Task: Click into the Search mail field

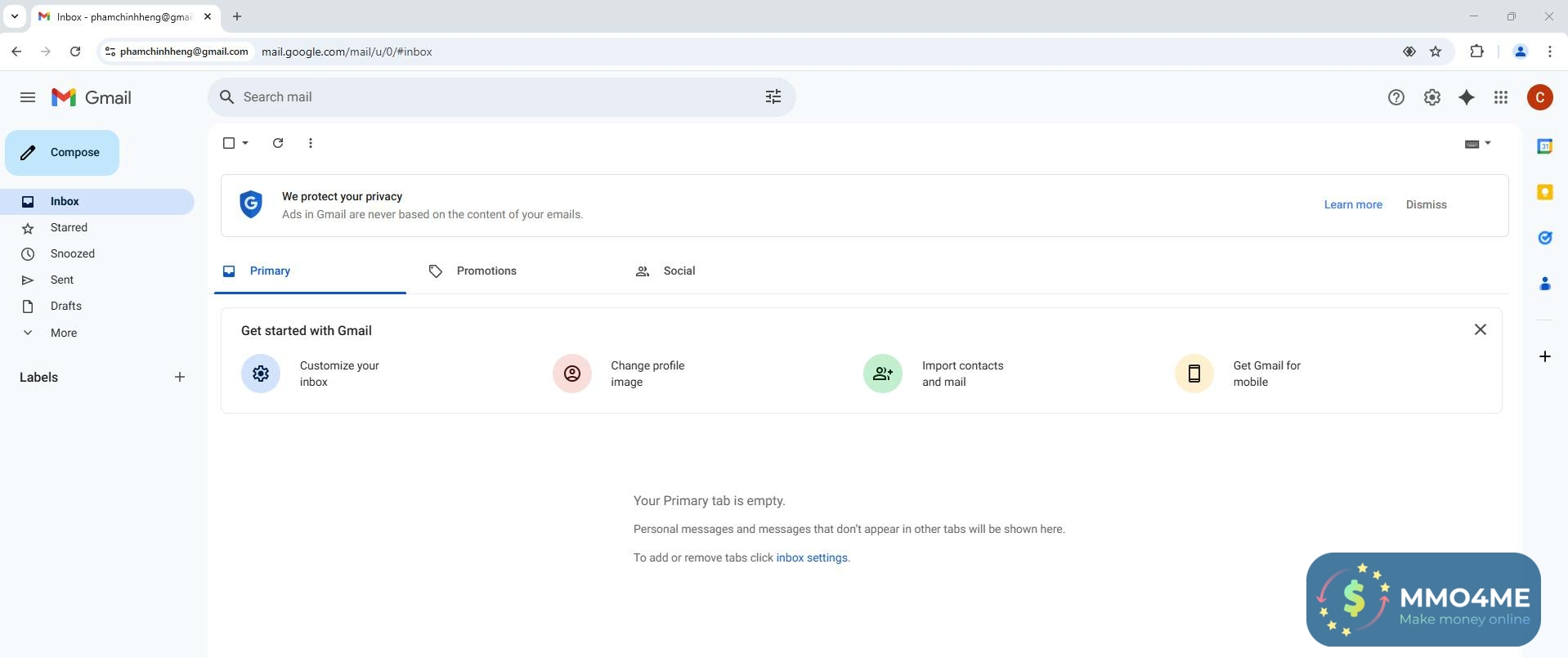Action: pos(491,97)
